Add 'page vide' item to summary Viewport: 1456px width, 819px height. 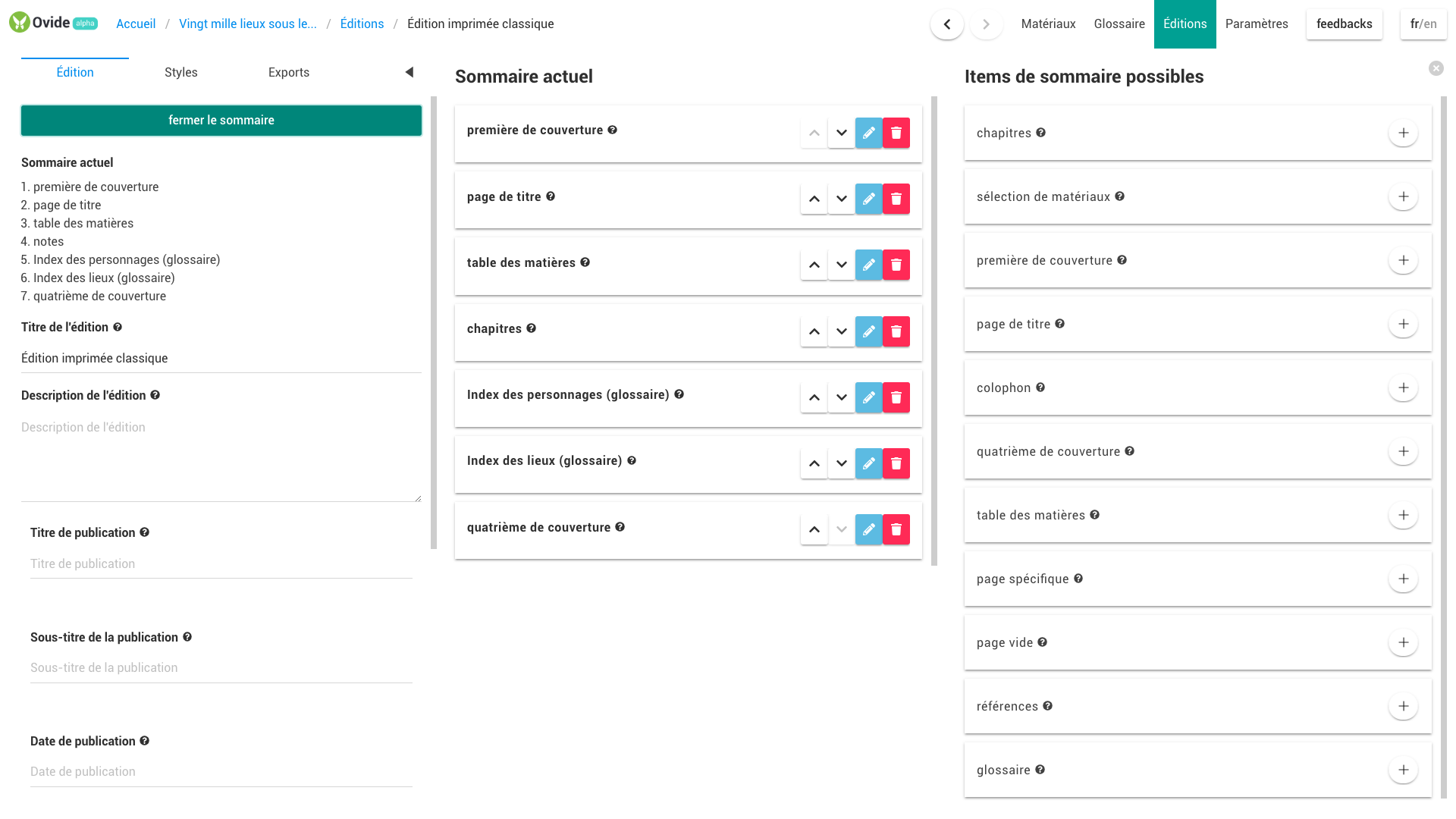click(x=1403, y=642)
